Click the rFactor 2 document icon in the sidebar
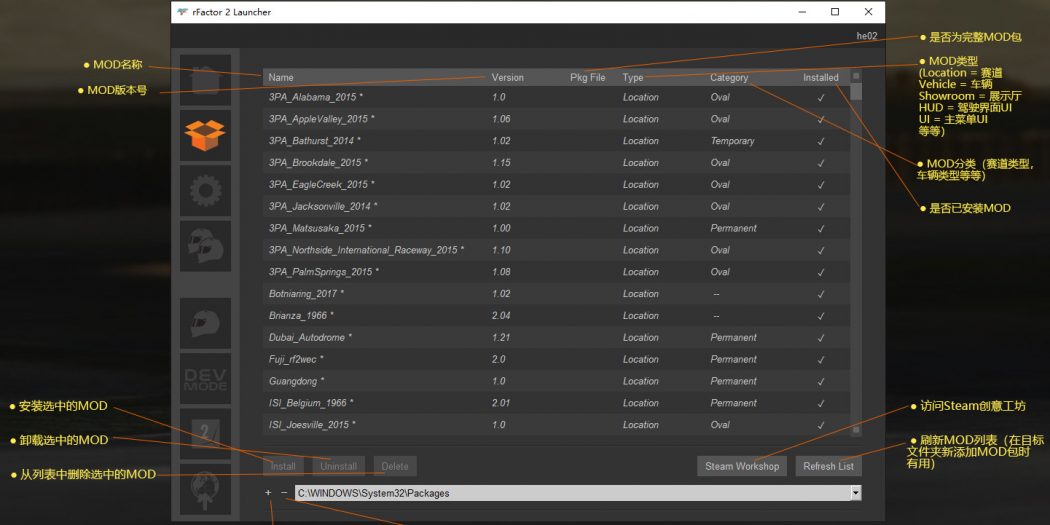Image resolution: width=1050 pixels, height=525 pixels. [206, 434]
